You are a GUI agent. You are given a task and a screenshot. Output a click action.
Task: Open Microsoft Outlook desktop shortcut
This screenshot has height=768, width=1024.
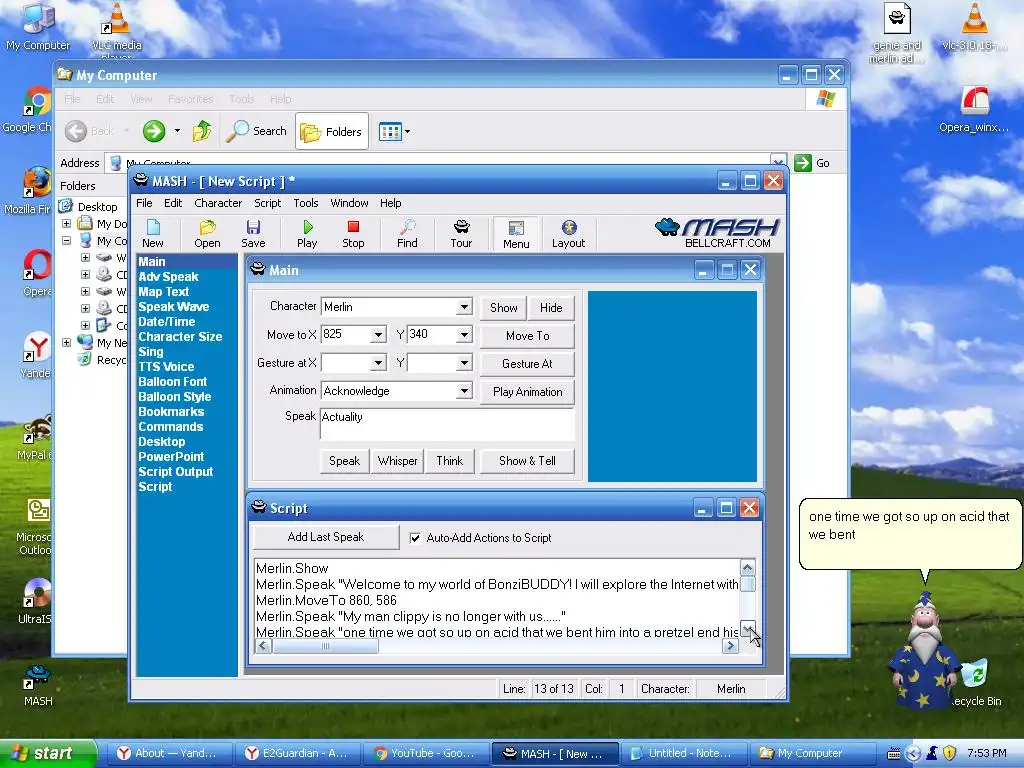pyautogui.click(x=34, y=526)
